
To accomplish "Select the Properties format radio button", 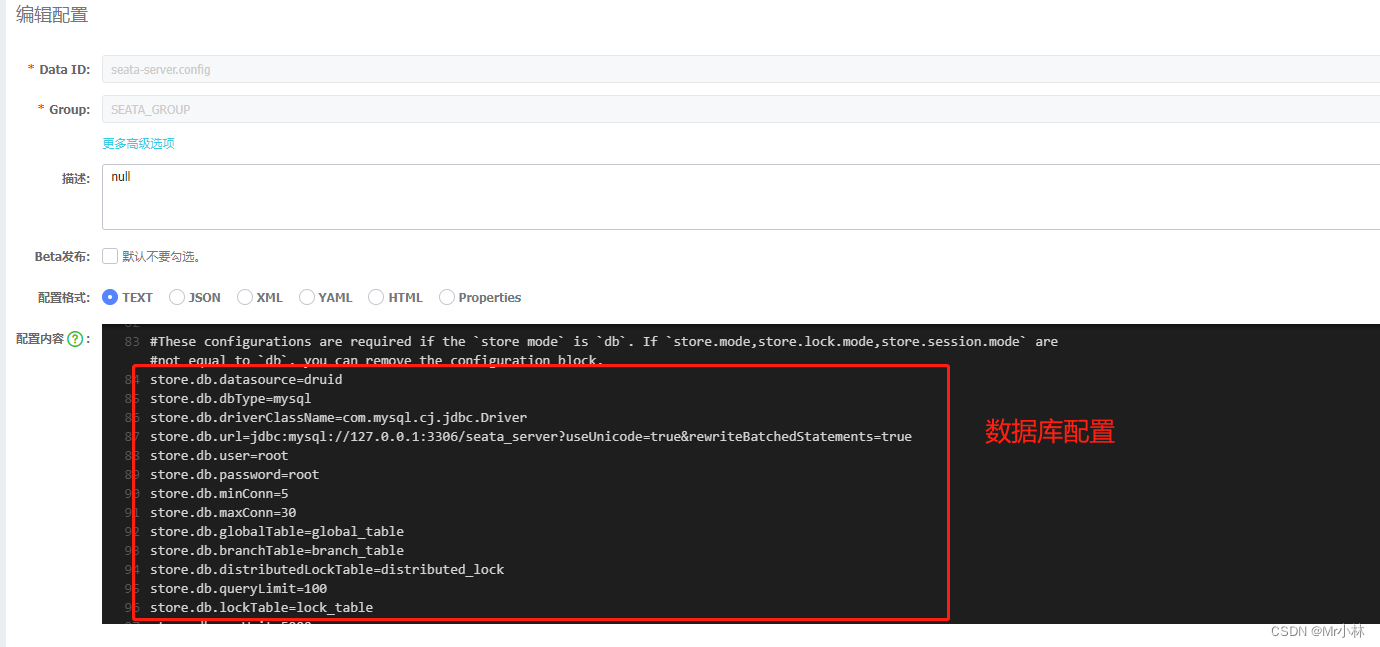I will pos(447,297).
